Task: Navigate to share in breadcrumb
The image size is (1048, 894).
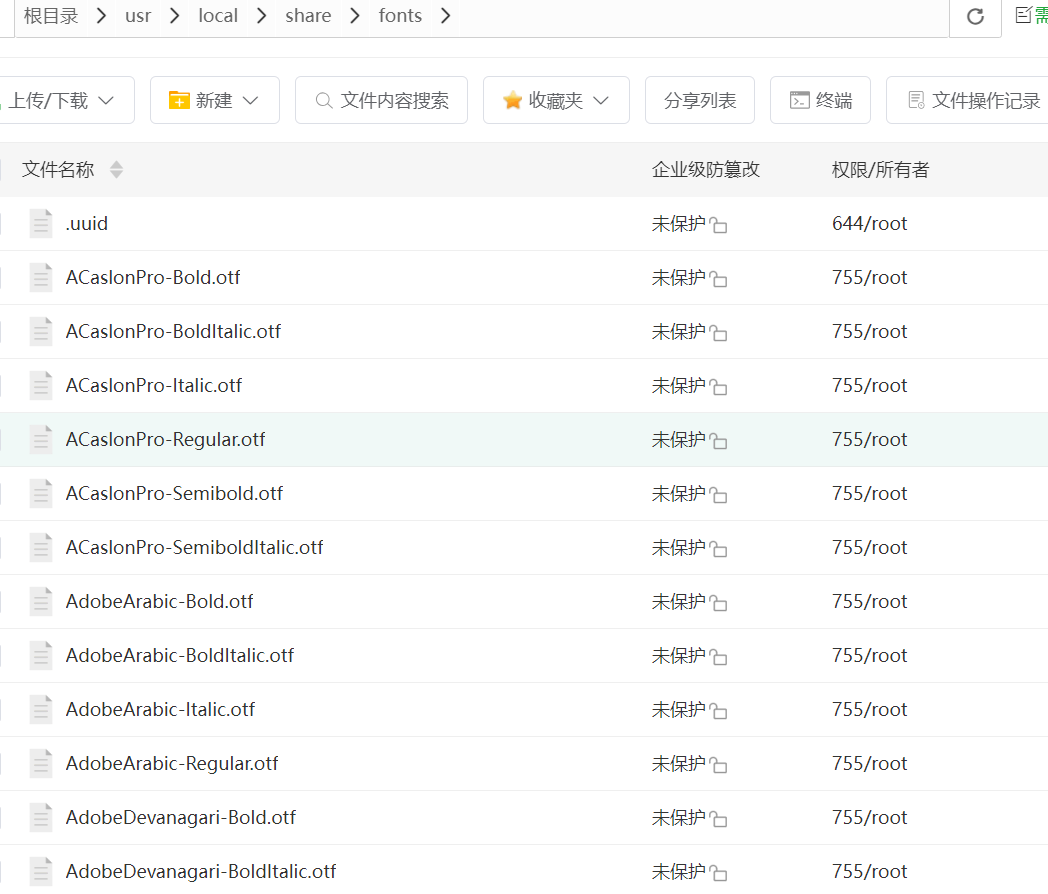Action: [308, 15]
